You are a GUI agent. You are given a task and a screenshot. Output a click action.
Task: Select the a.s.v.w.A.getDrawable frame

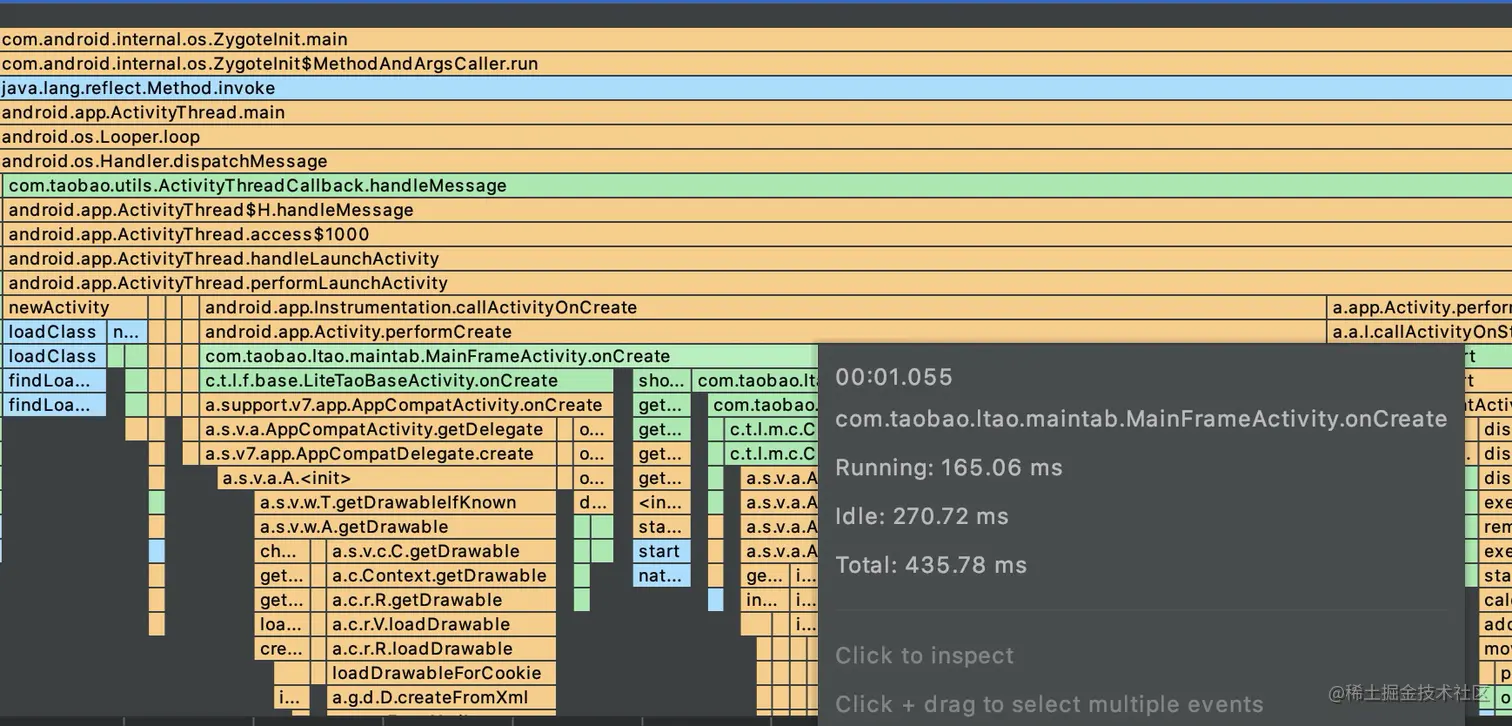coord(405,527)
